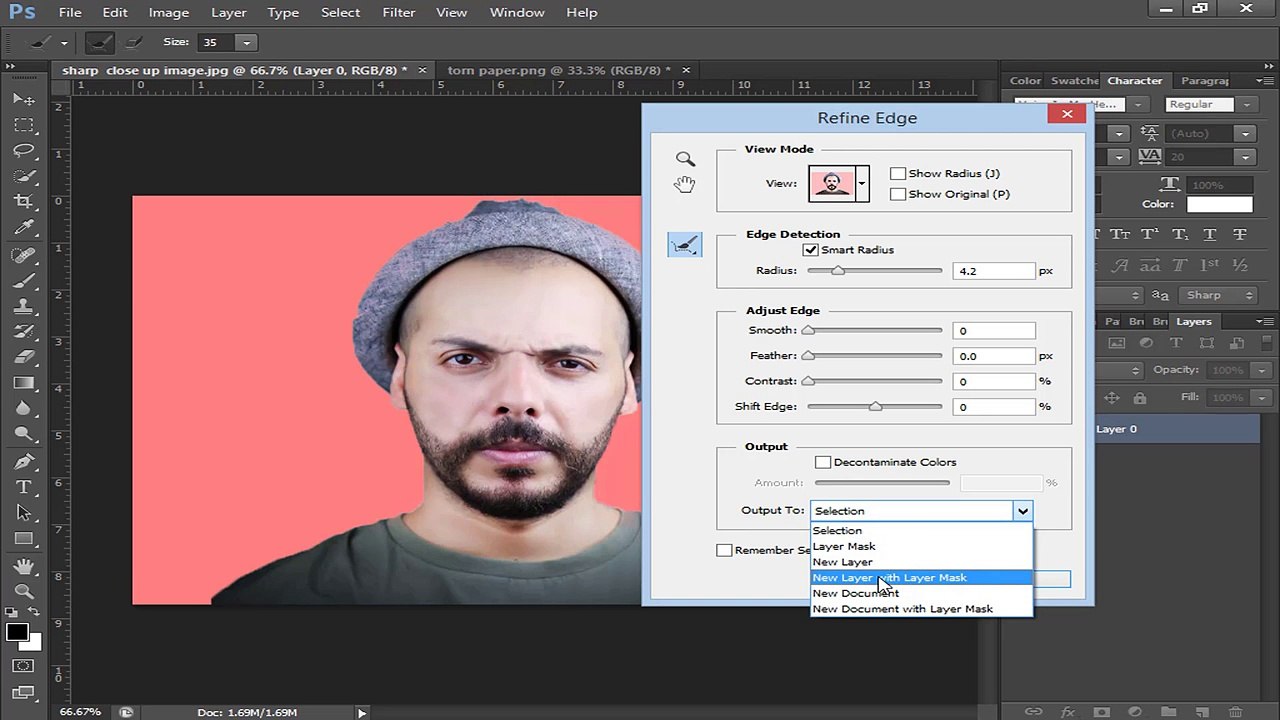Screen dimensions: 1280x720
Task: Enable Show Radius (J) checkbox
Action: (898, 174)
